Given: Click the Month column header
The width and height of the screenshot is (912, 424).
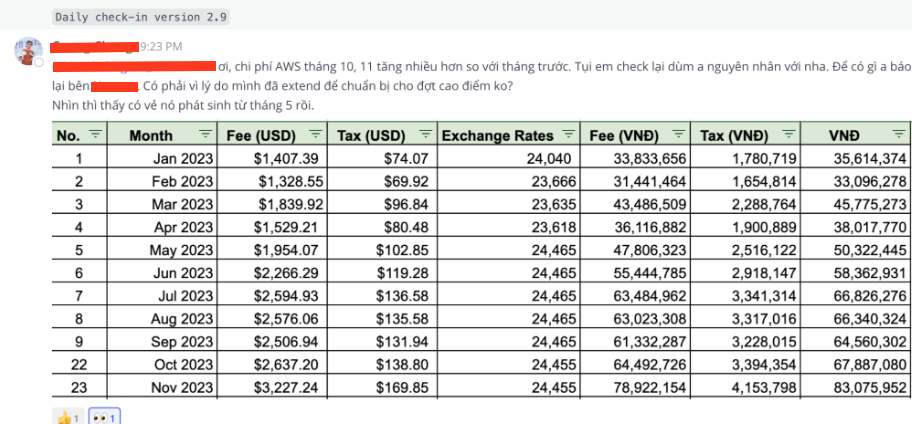Looking at the screenshot, I should (x=151, y=136).
